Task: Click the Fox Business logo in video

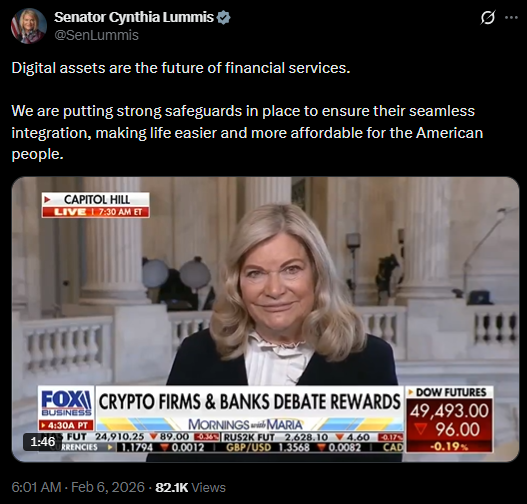Action: (66, 403)
